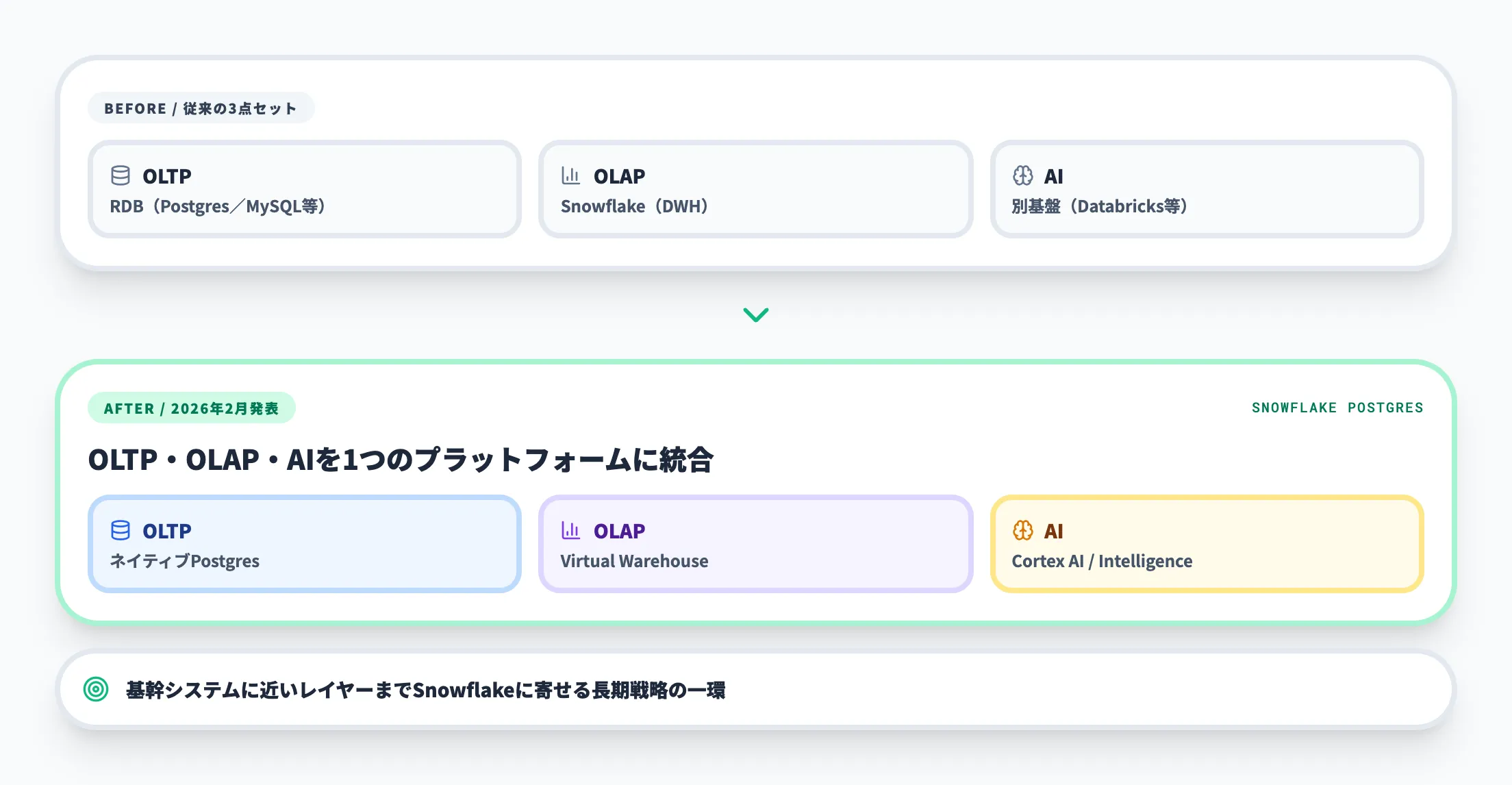Click the green down chevron between the panels
Screen dimensions: 1512x785
(756, 314)
